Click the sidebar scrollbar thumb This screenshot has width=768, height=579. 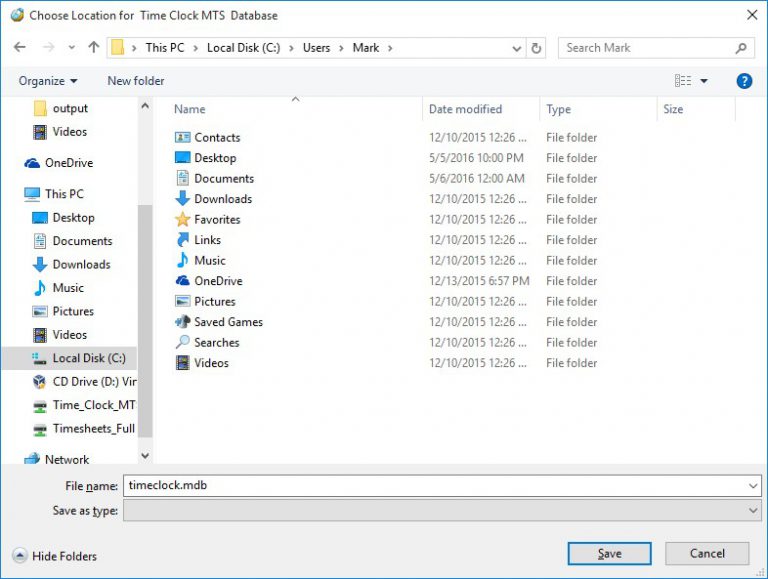[x=145, y=321]
